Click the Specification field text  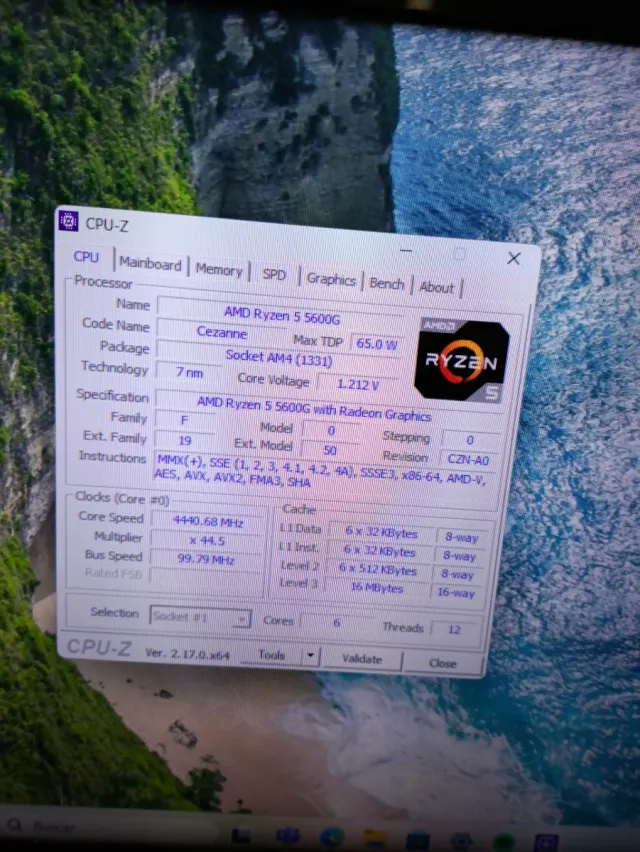click(x=313, y=408)
